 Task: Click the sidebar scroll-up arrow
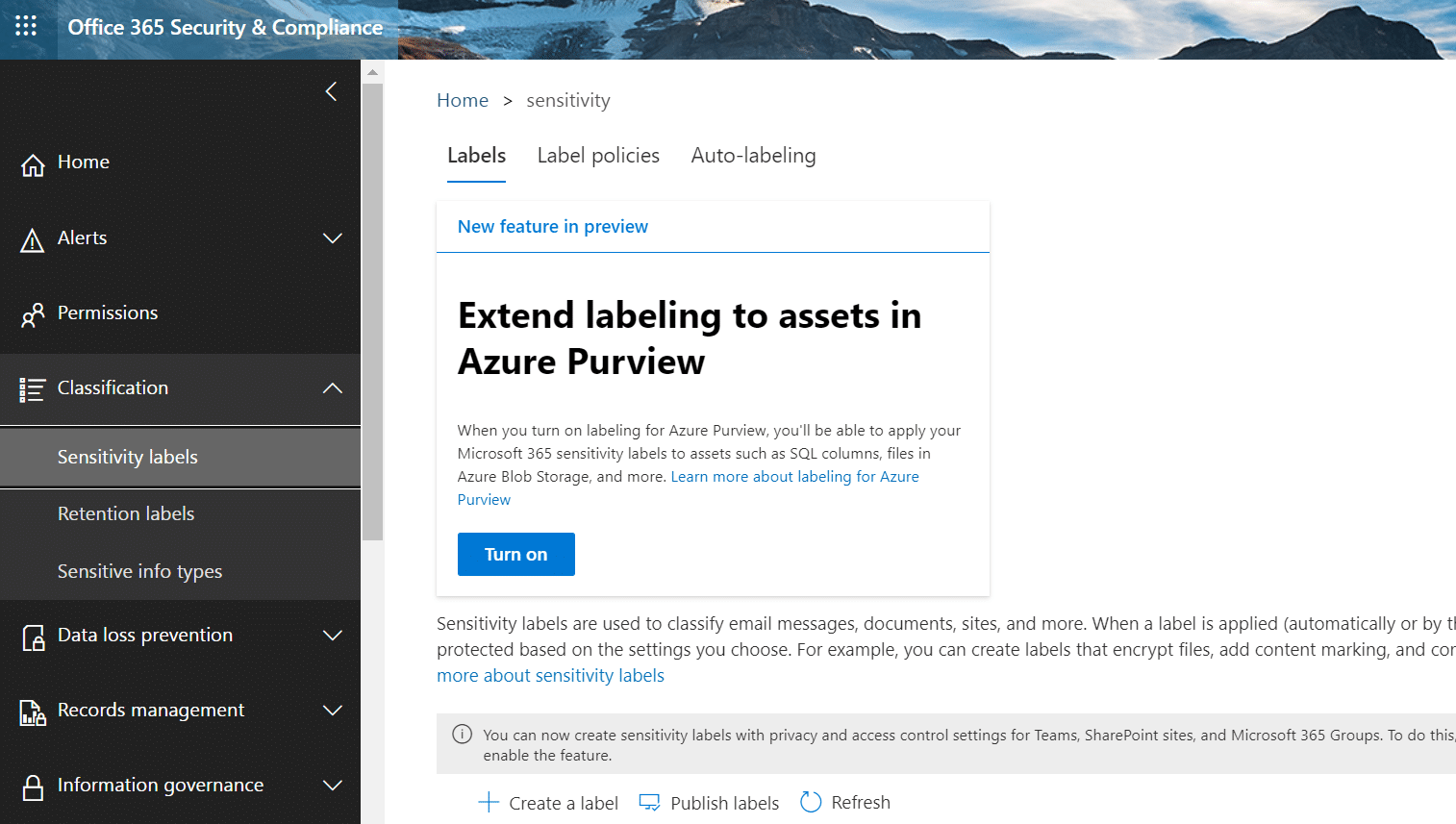(372, 72)
